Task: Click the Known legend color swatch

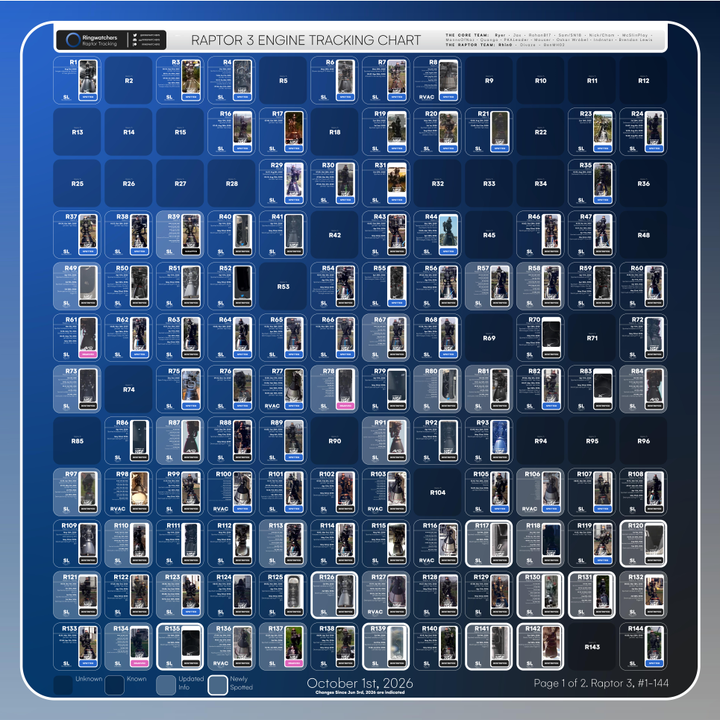Action: coord(115,685)
